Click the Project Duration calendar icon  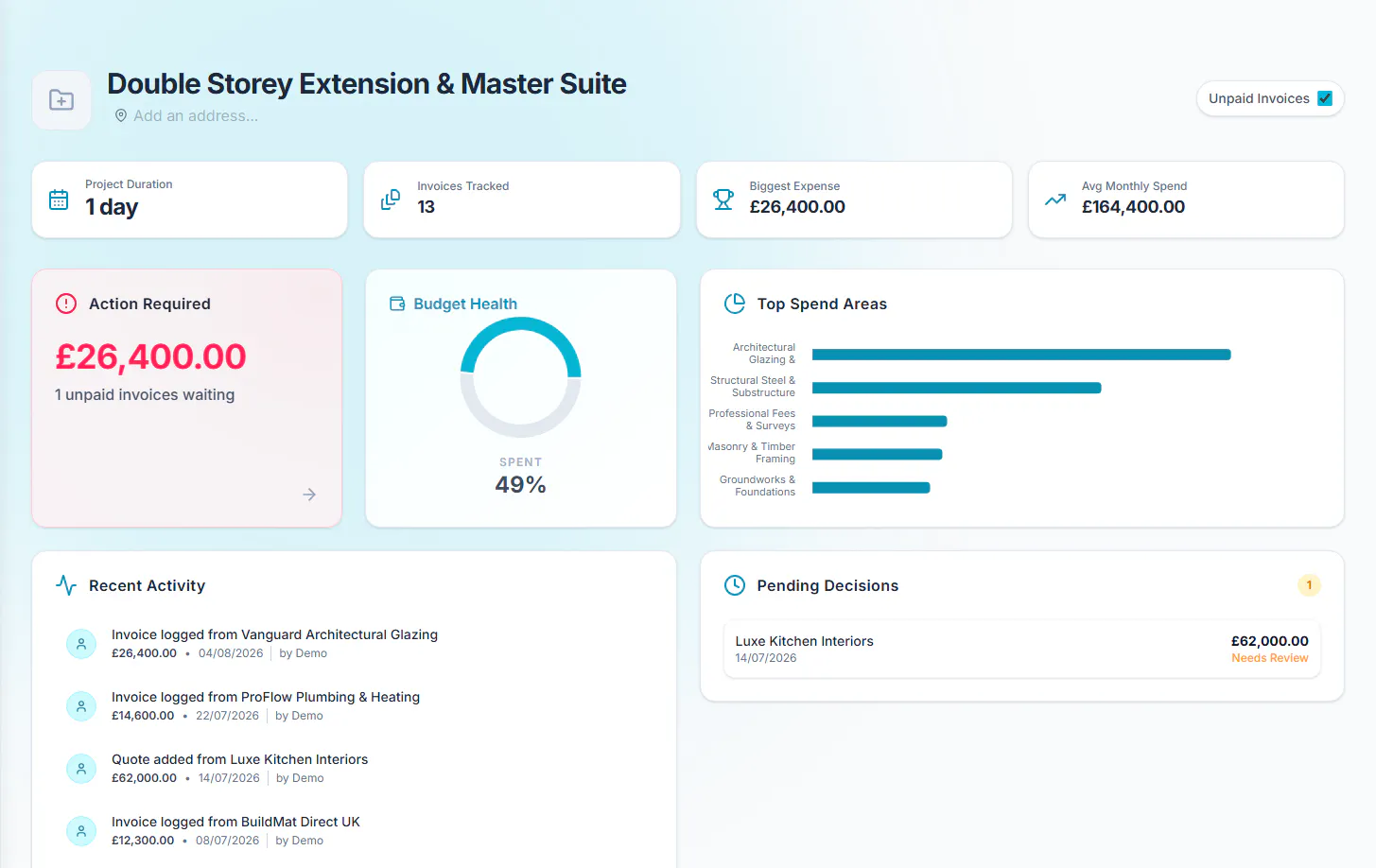click(x=59, y=200)
